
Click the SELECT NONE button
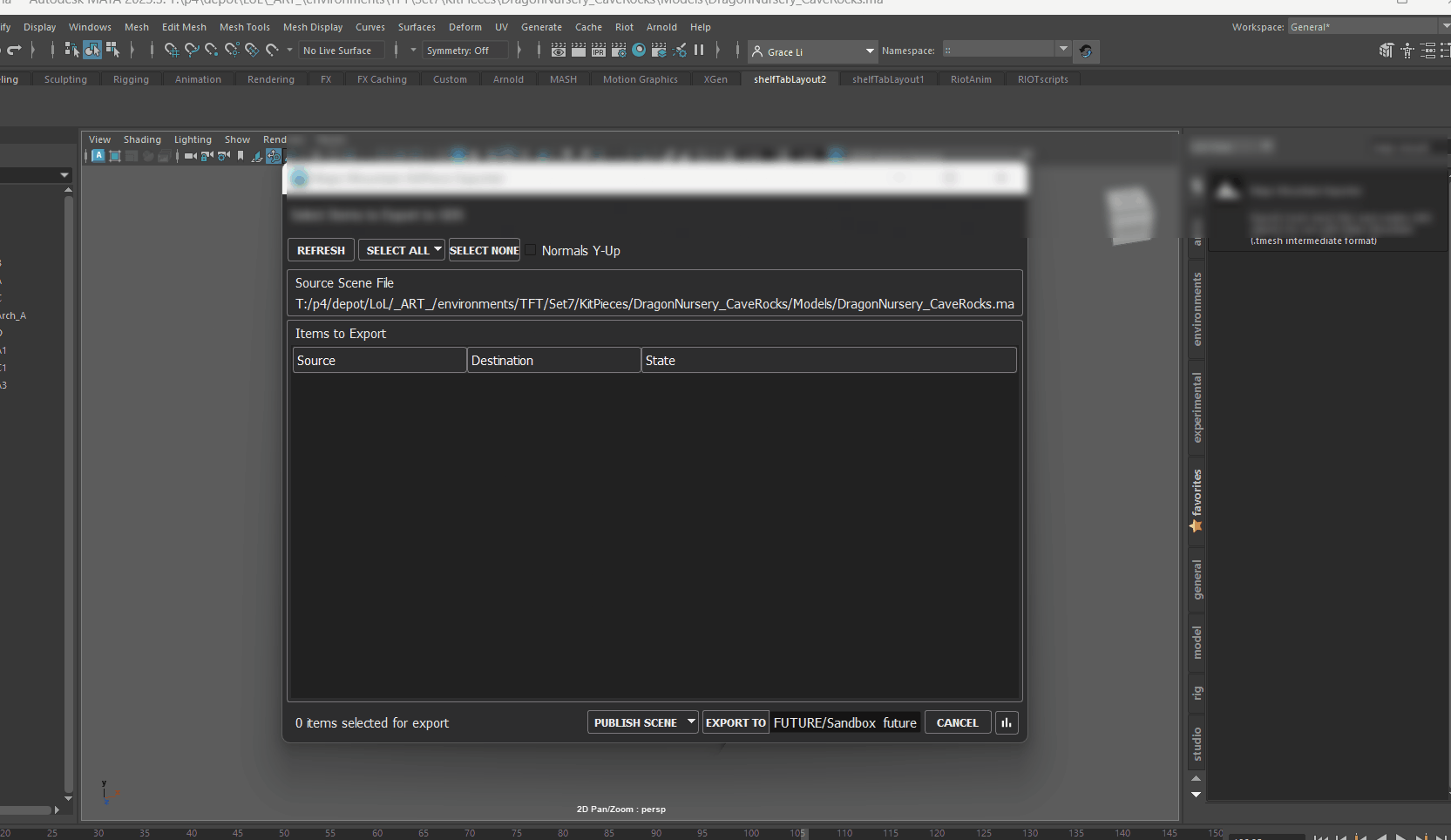click(485, 250)
